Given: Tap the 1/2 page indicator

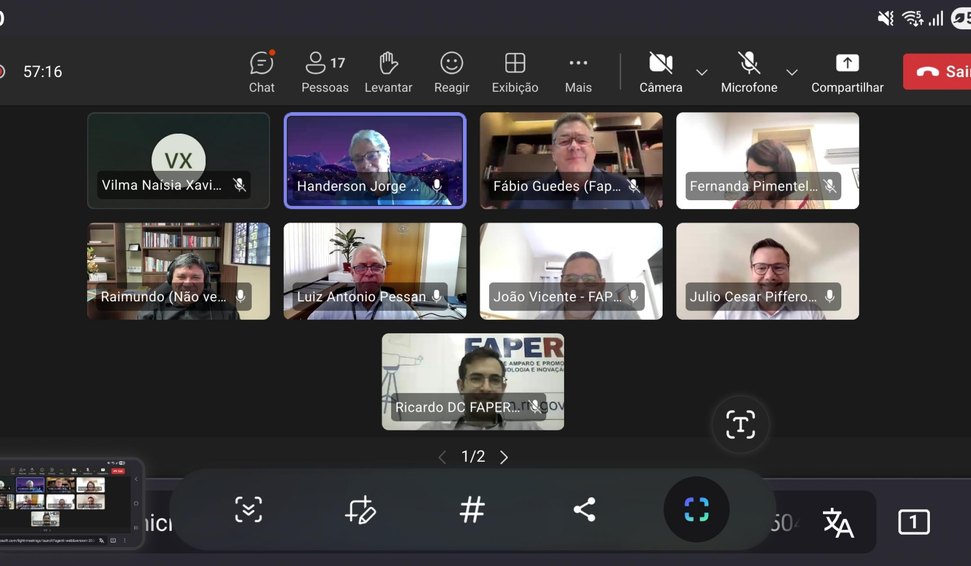Looking at the screenshot, I should tap(473, 457).
